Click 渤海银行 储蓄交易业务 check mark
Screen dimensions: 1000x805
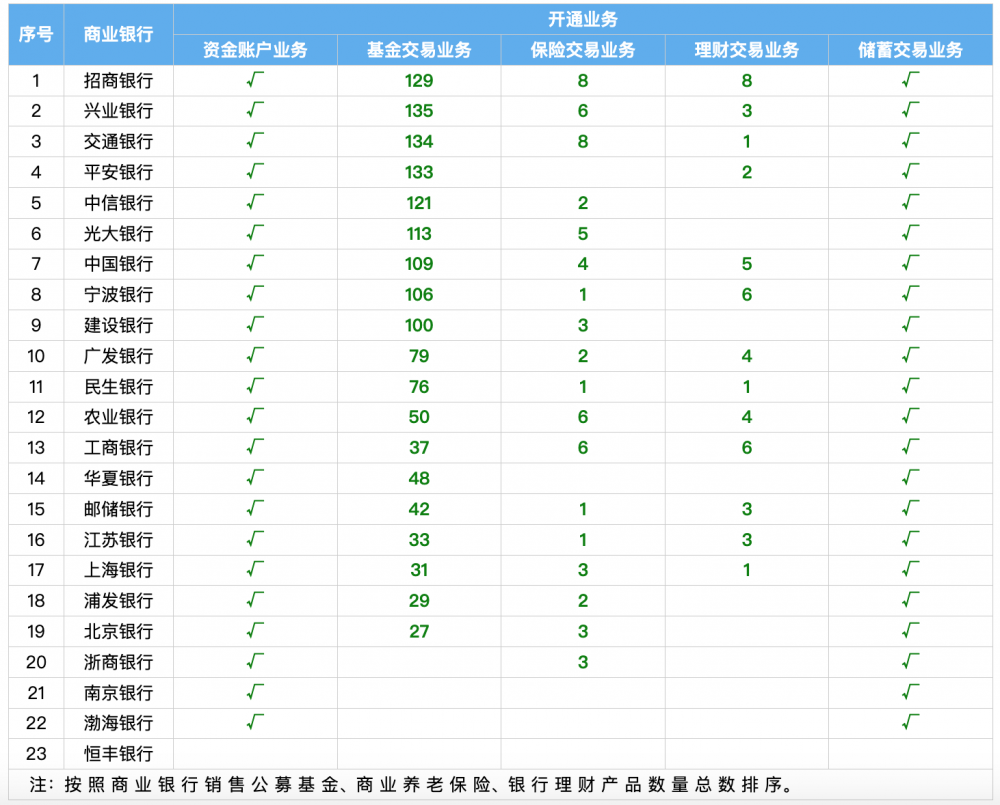pyautogui.click(x=910, y=722)
